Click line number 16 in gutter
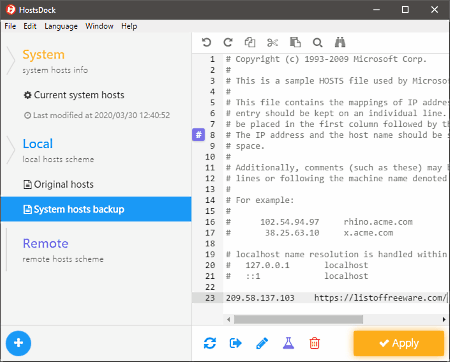This screenshot has height=362, width=450. click(210, 222)
